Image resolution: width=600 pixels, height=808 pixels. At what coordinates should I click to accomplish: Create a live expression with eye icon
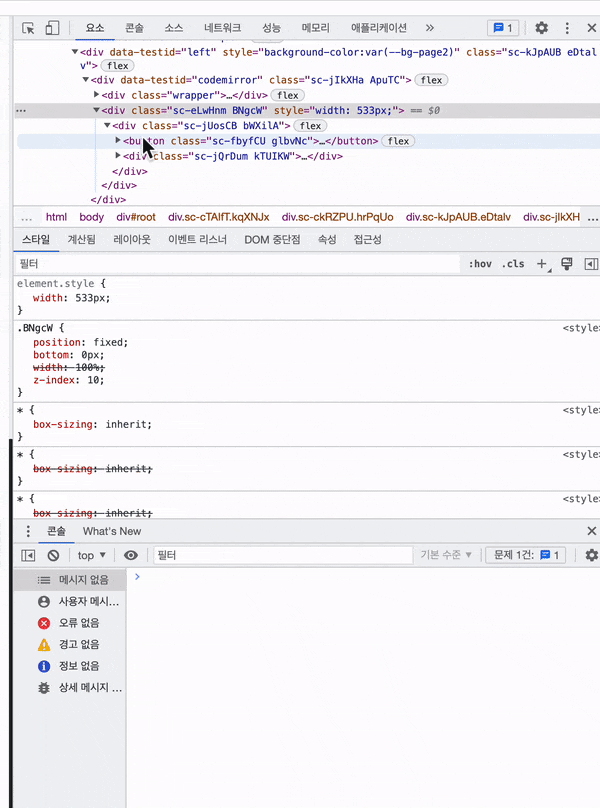(x=131, y=555)
